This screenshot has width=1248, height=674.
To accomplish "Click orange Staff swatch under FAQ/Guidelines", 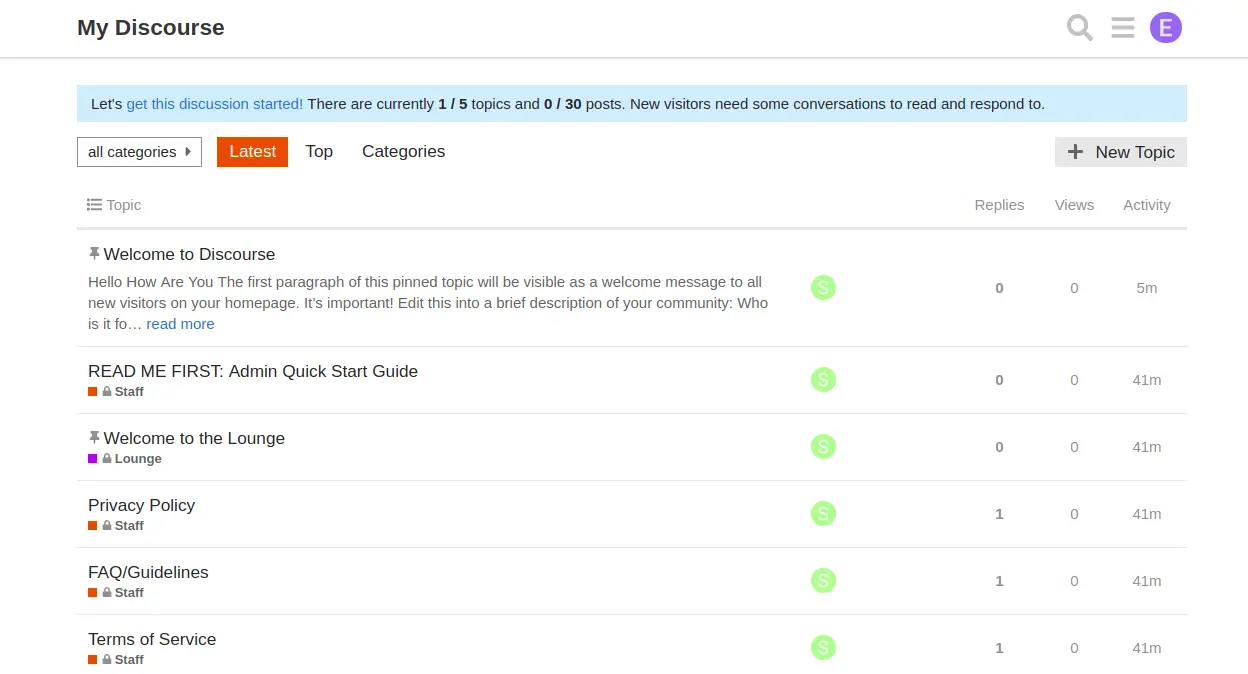I will [x=93, y=593].
